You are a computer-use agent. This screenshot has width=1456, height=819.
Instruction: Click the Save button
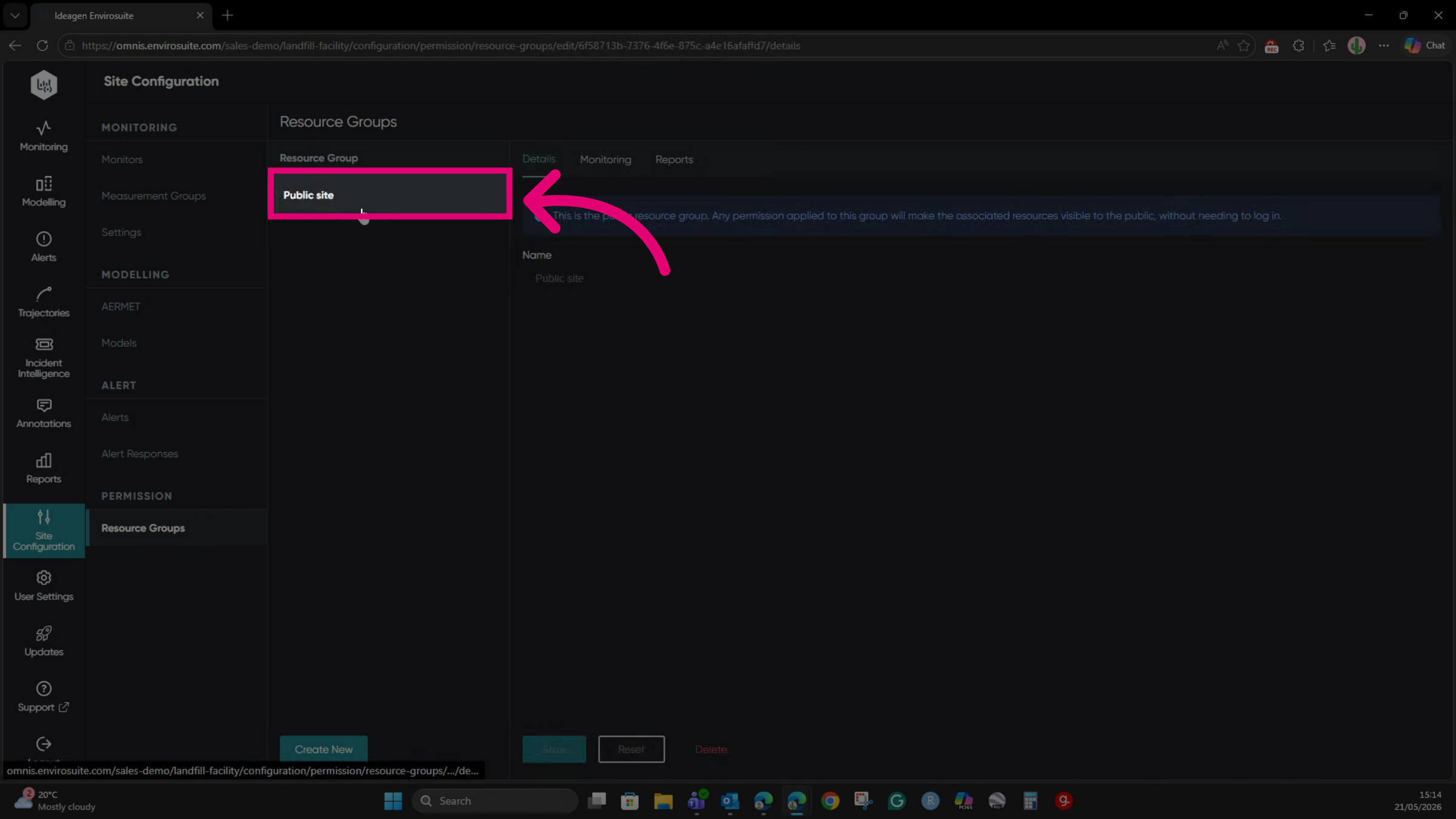pos(554,749)
